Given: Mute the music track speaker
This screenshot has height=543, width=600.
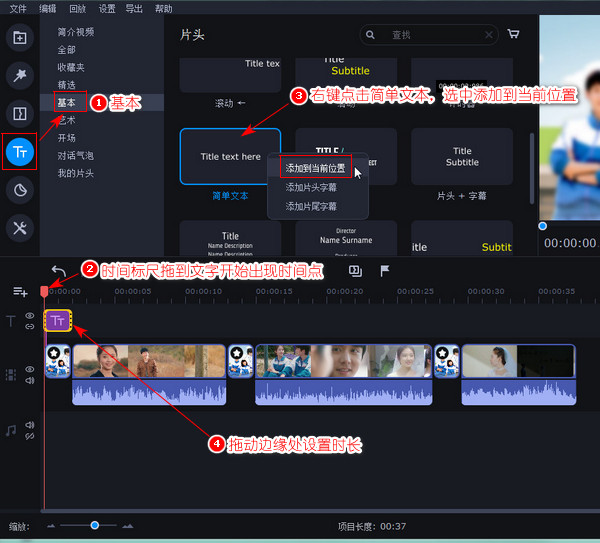Looking at the screenshot, I should tap(29, 425).
